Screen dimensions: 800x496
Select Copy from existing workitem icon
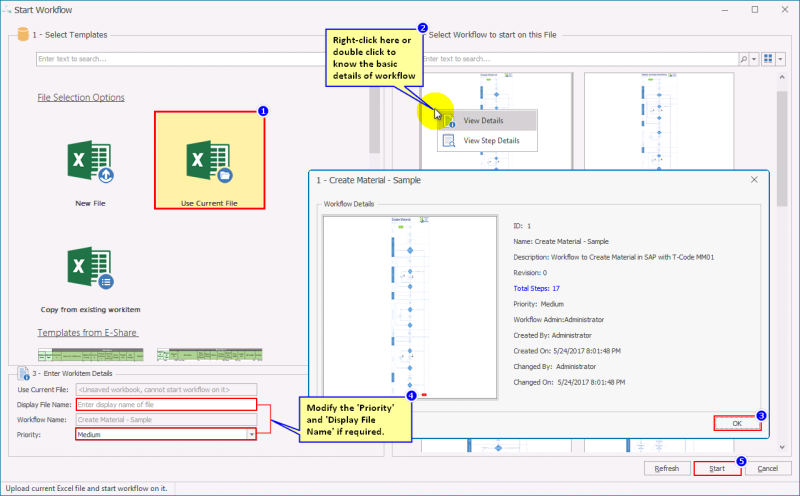pos(90,270)
